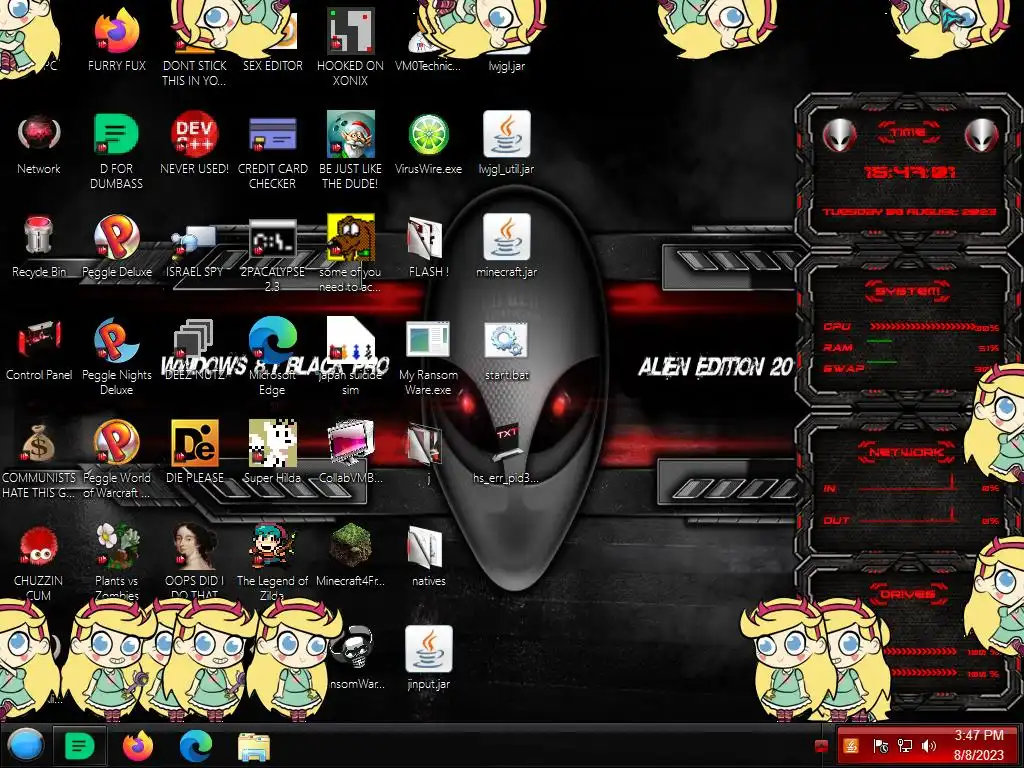1024x768 pixels.
Task: Open OOPS DID I DO THAT portrait icon
Action: coord(194,546)
